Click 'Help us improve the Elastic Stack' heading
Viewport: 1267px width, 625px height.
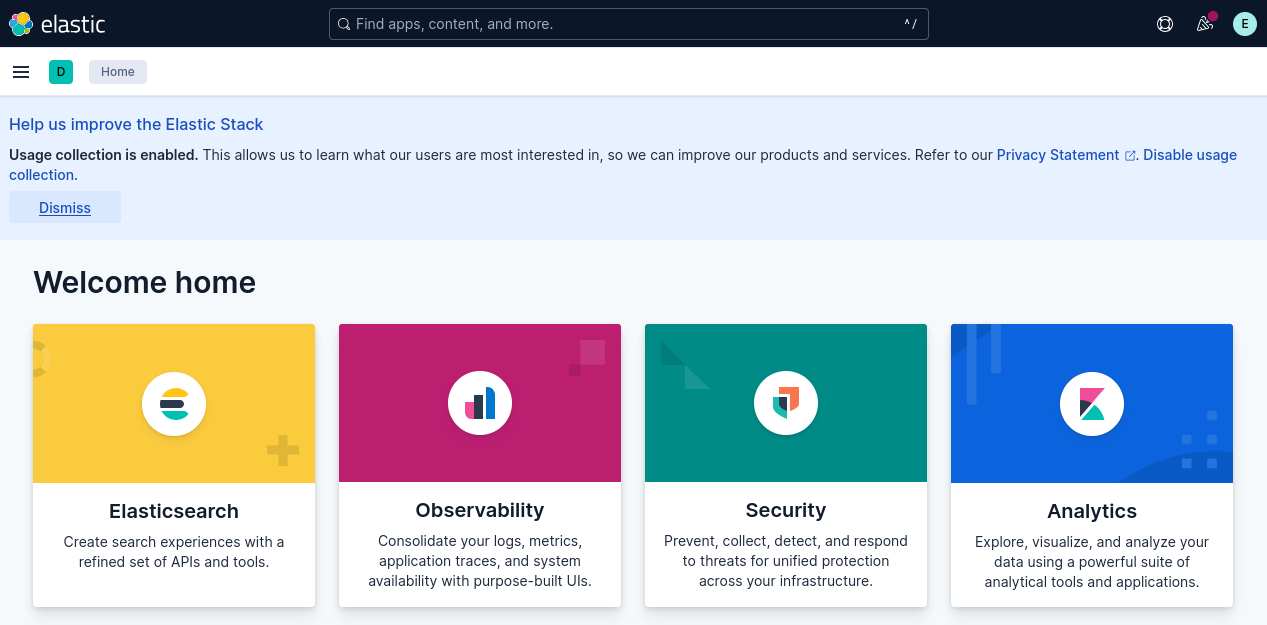click(136, 125)
